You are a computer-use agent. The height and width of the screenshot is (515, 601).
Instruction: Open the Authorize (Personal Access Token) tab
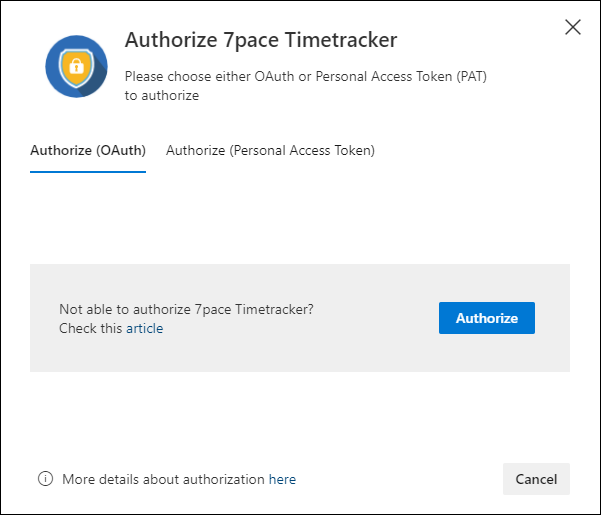pyautogui.click(x=270, y=151)
